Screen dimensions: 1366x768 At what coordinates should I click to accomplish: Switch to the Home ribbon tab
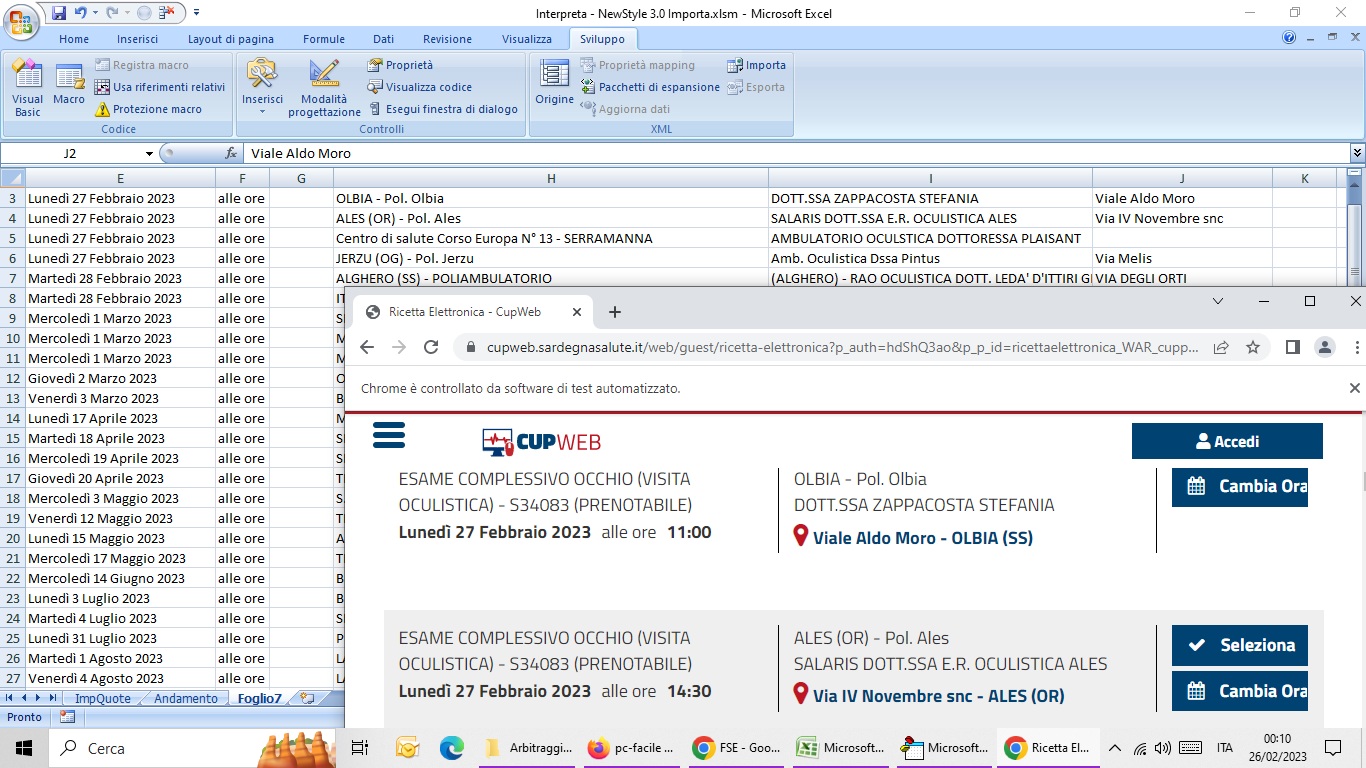pyautogui.click(x=74, y=39)
